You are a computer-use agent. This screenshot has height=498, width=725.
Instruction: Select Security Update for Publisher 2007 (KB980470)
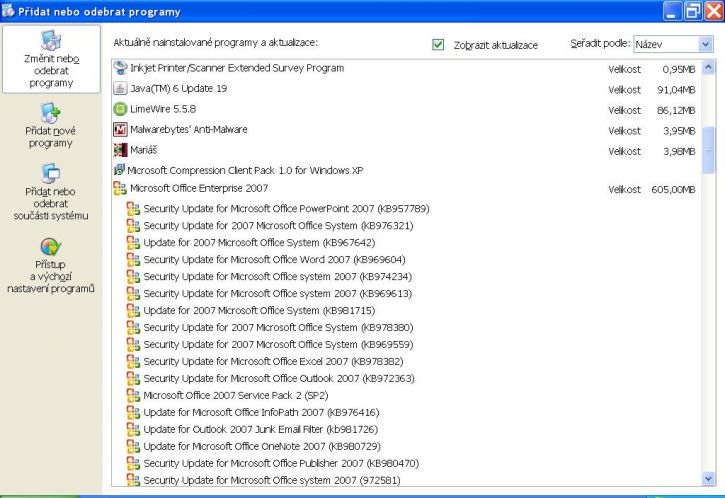281,463
